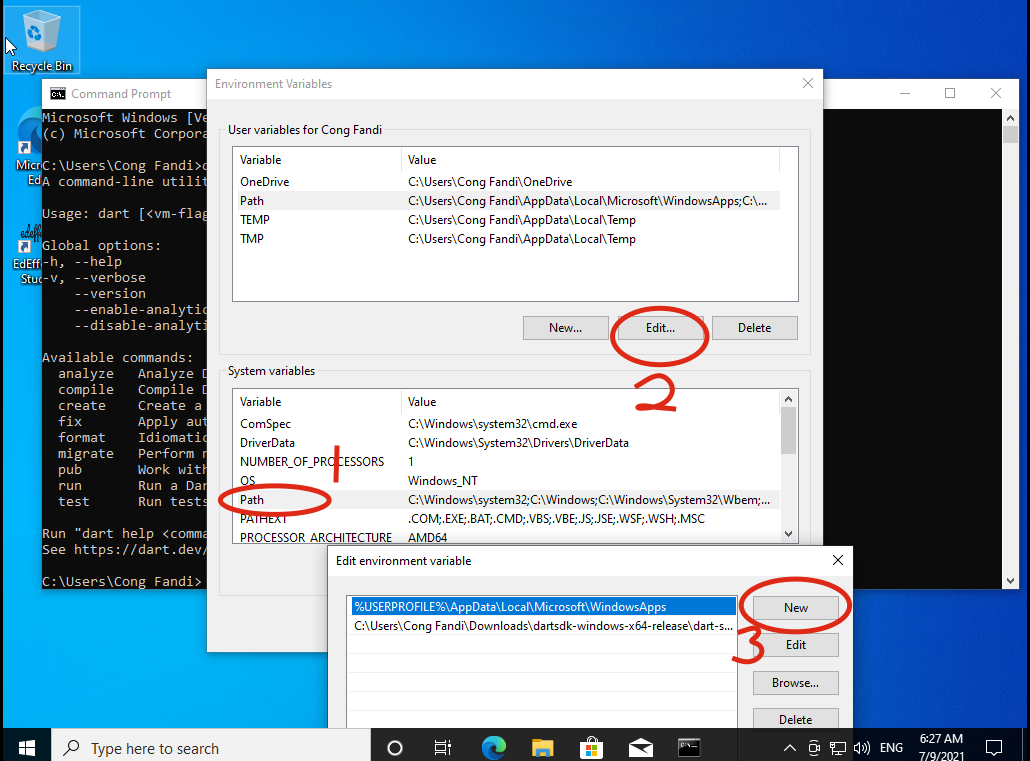Click Edit under user variables

coord(660,328)
